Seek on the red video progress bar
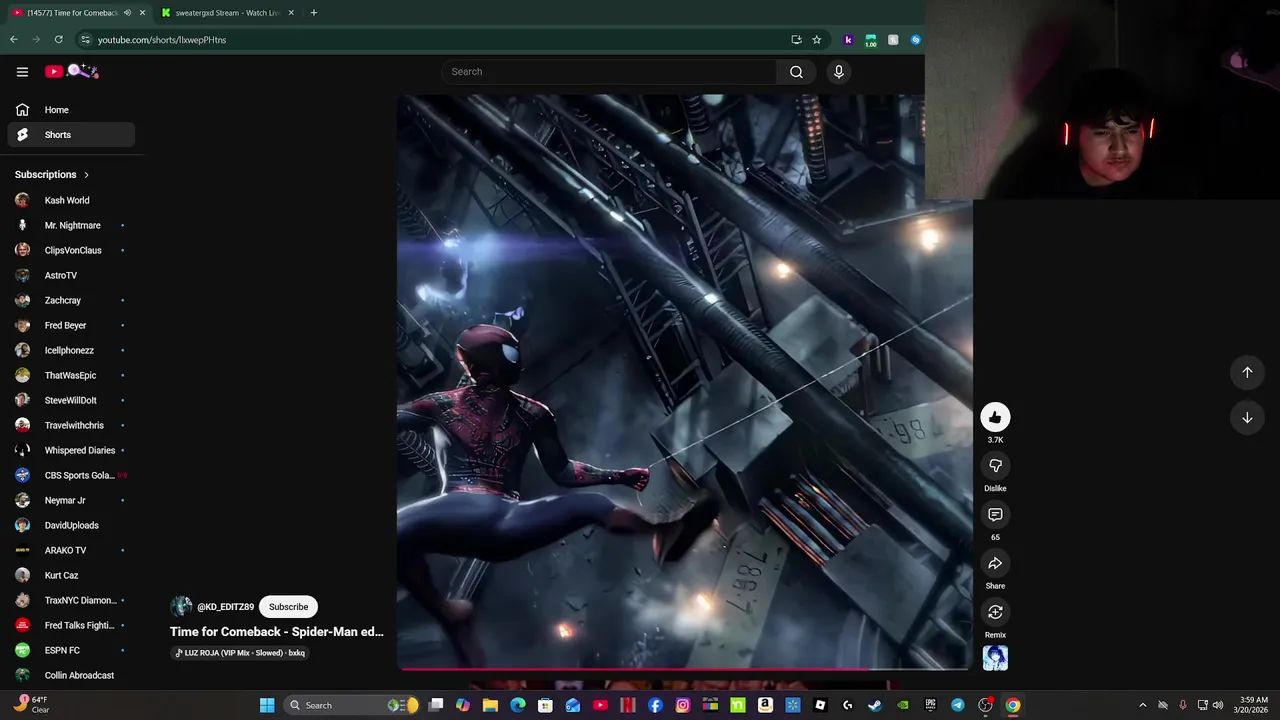 pos(684,668)
